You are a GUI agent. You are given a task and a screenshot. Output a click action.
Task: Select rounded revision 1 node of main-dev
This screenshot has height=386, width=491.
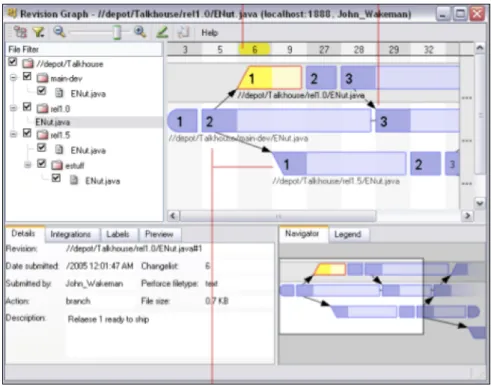click(x=182, y=121)
